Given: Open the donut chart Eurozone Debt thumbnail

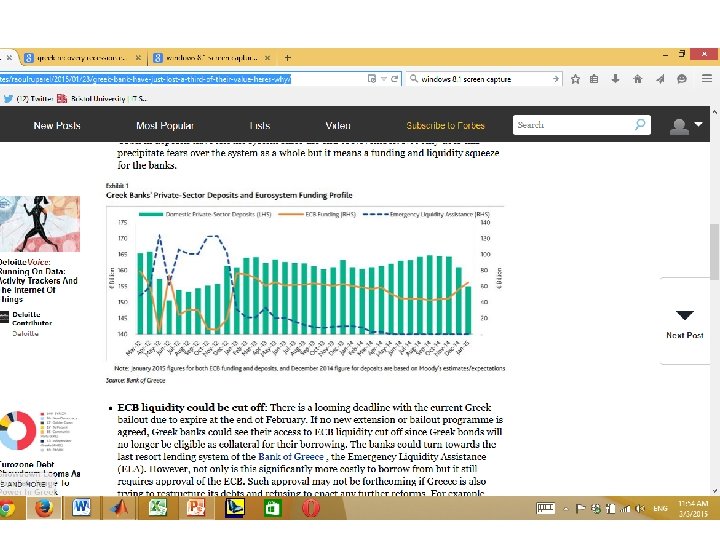Looking at the screenshot, I should pos(18,431).
